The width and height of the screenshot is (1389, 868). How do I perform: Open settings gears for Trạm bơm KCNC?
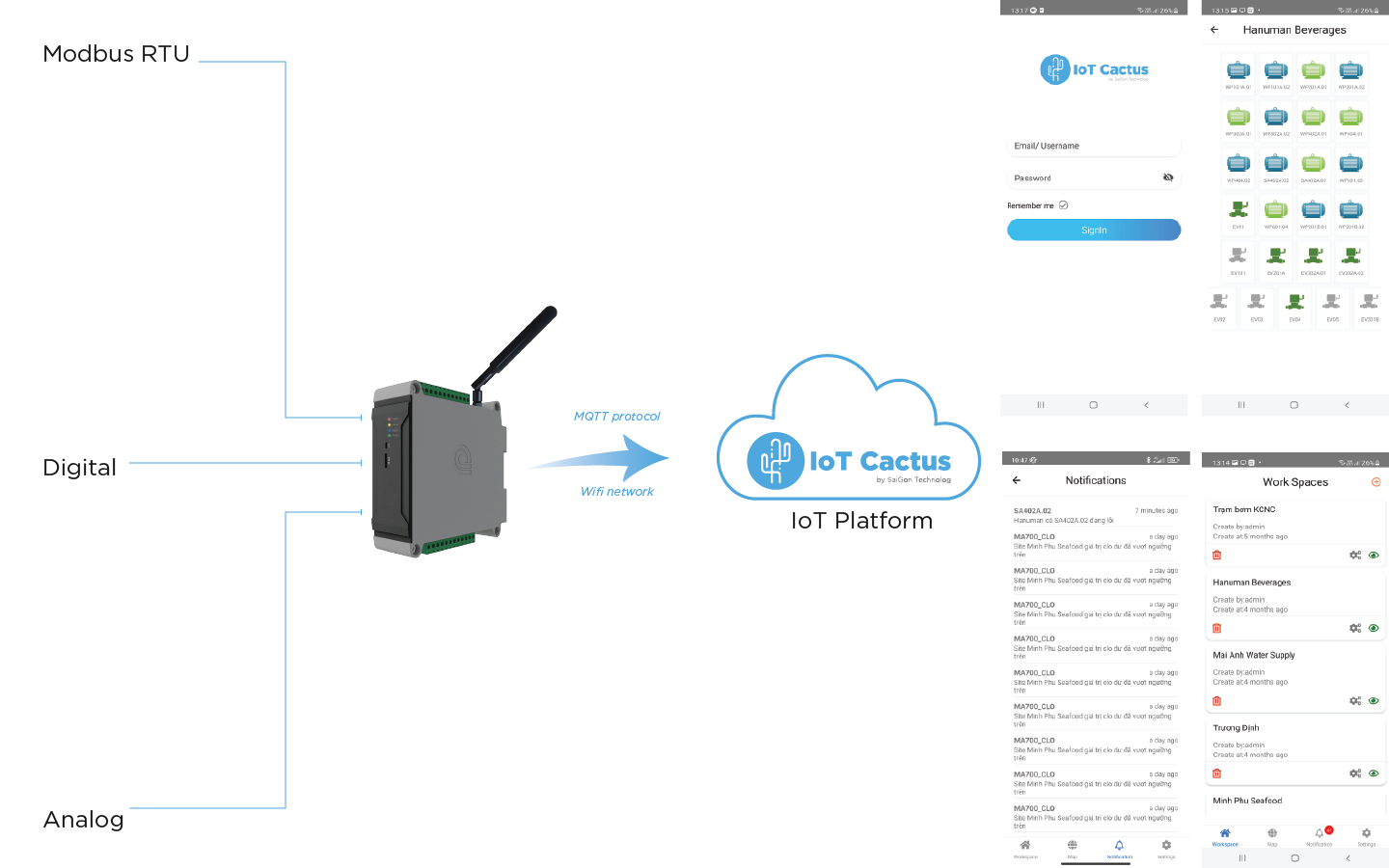tap(1355, 555)
